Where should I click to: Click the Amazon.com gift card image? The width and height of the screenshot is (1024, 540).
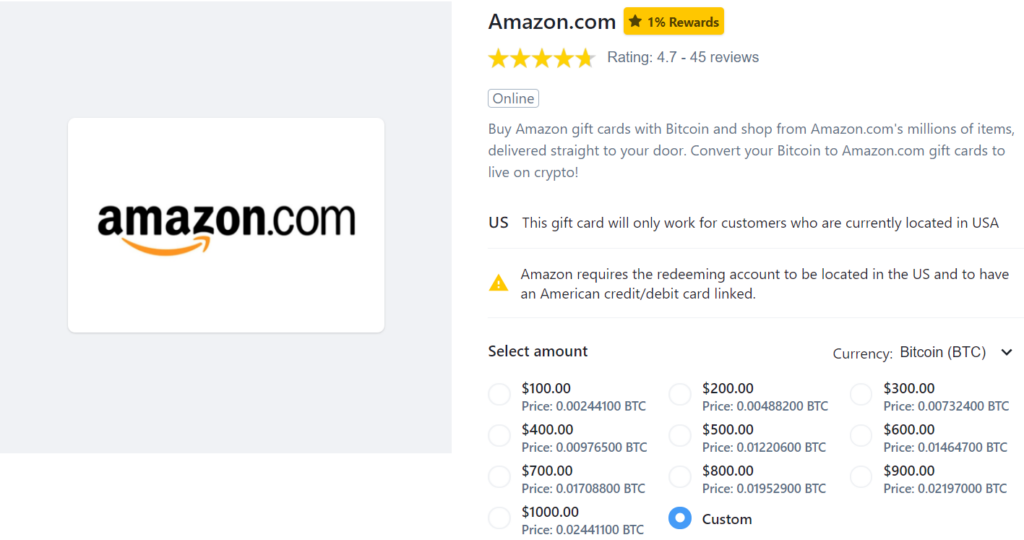point(226,225)
